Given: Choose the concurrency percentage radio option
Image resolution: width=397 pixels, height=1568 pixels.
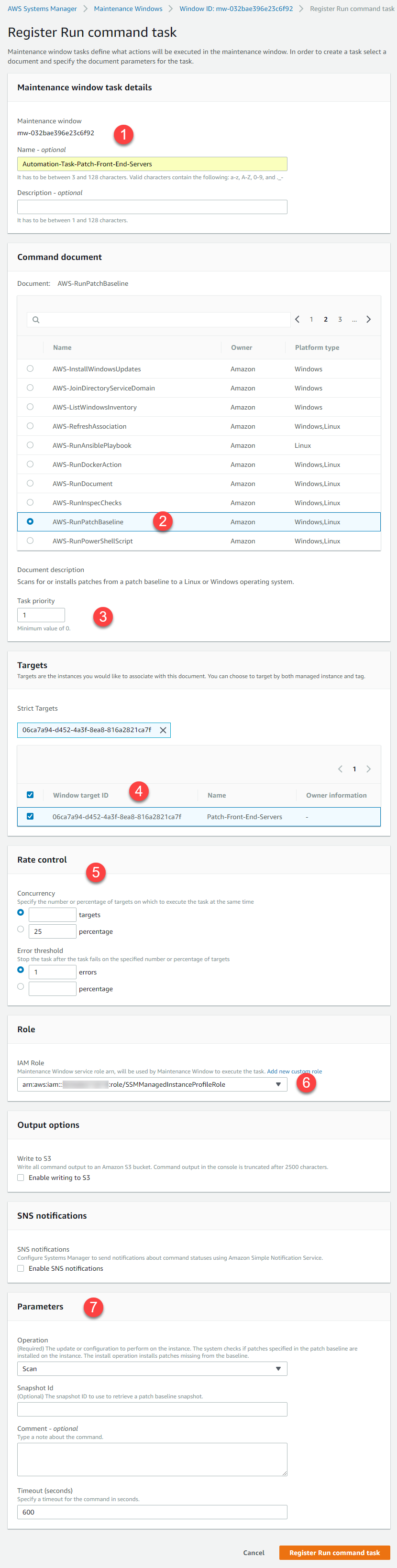Looking at the screenshot, I should point(21,929).
